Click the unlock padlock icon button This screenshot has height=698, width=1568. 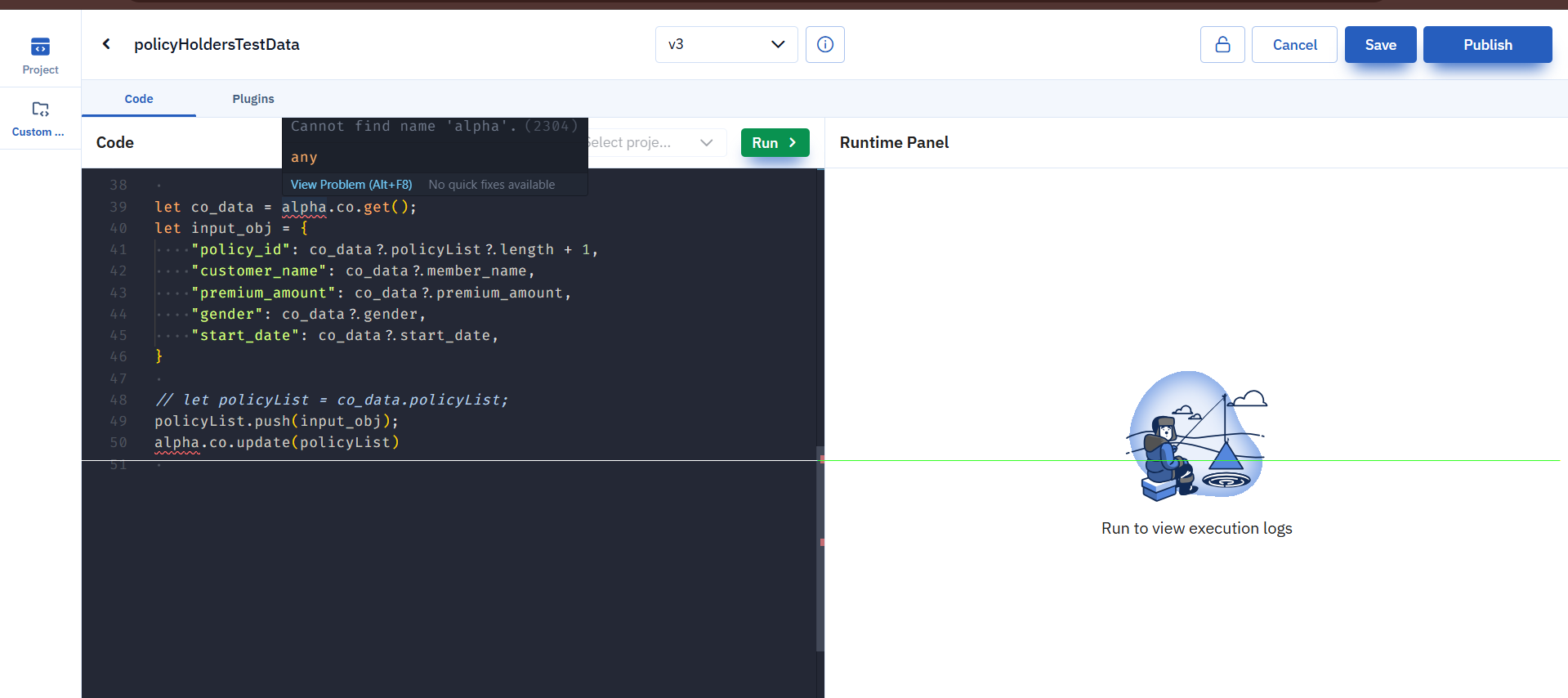click(x=1222, y=44)
